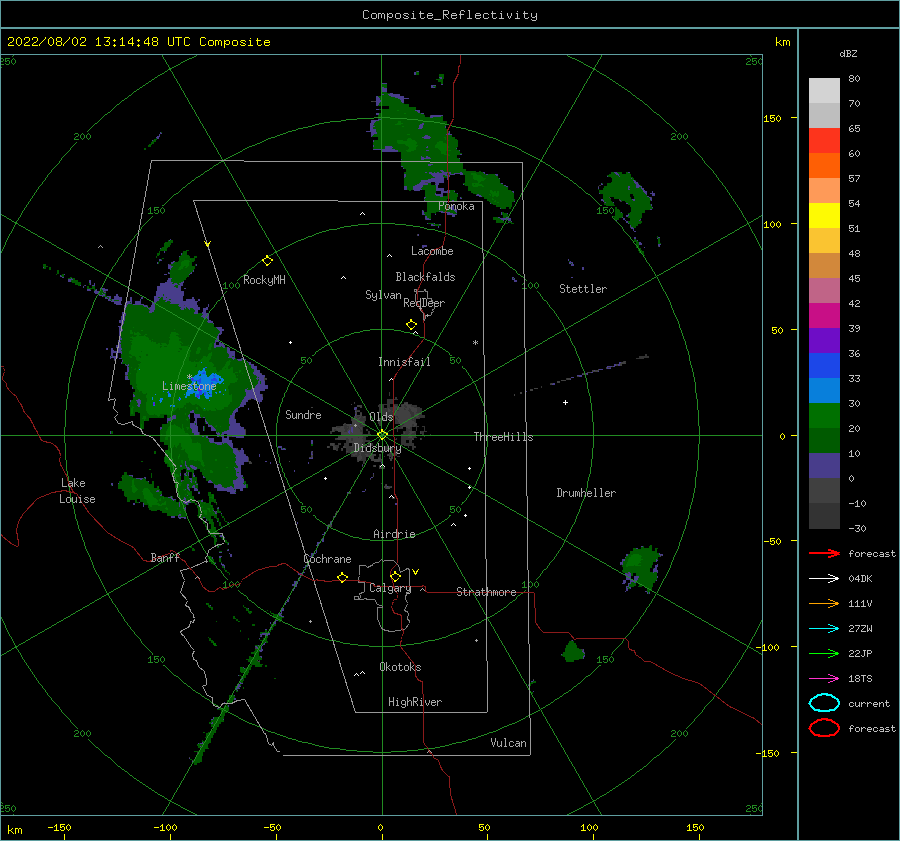Click the HighRiver town label
Viewport: 900px width, 841px height.
tap(415, 702)
